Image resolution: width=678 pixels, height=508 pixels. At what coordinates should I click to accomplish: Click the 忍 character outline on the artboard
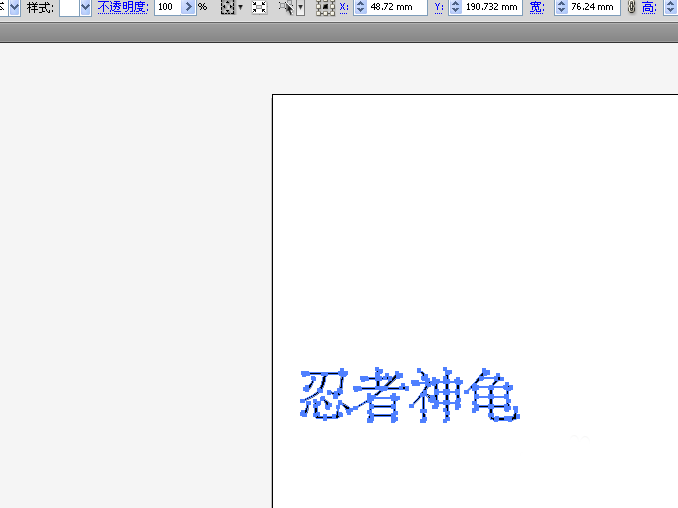324,394
